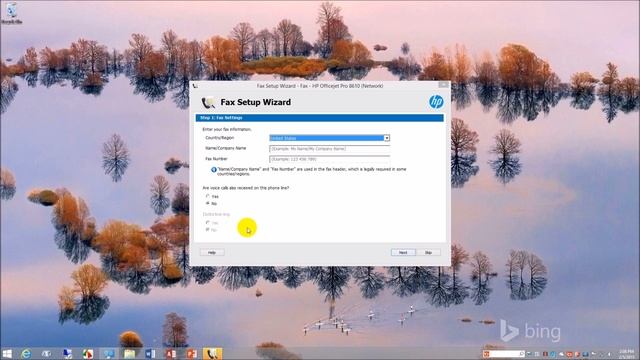Click the Skip button in the wizard

[x=428, y=252]
